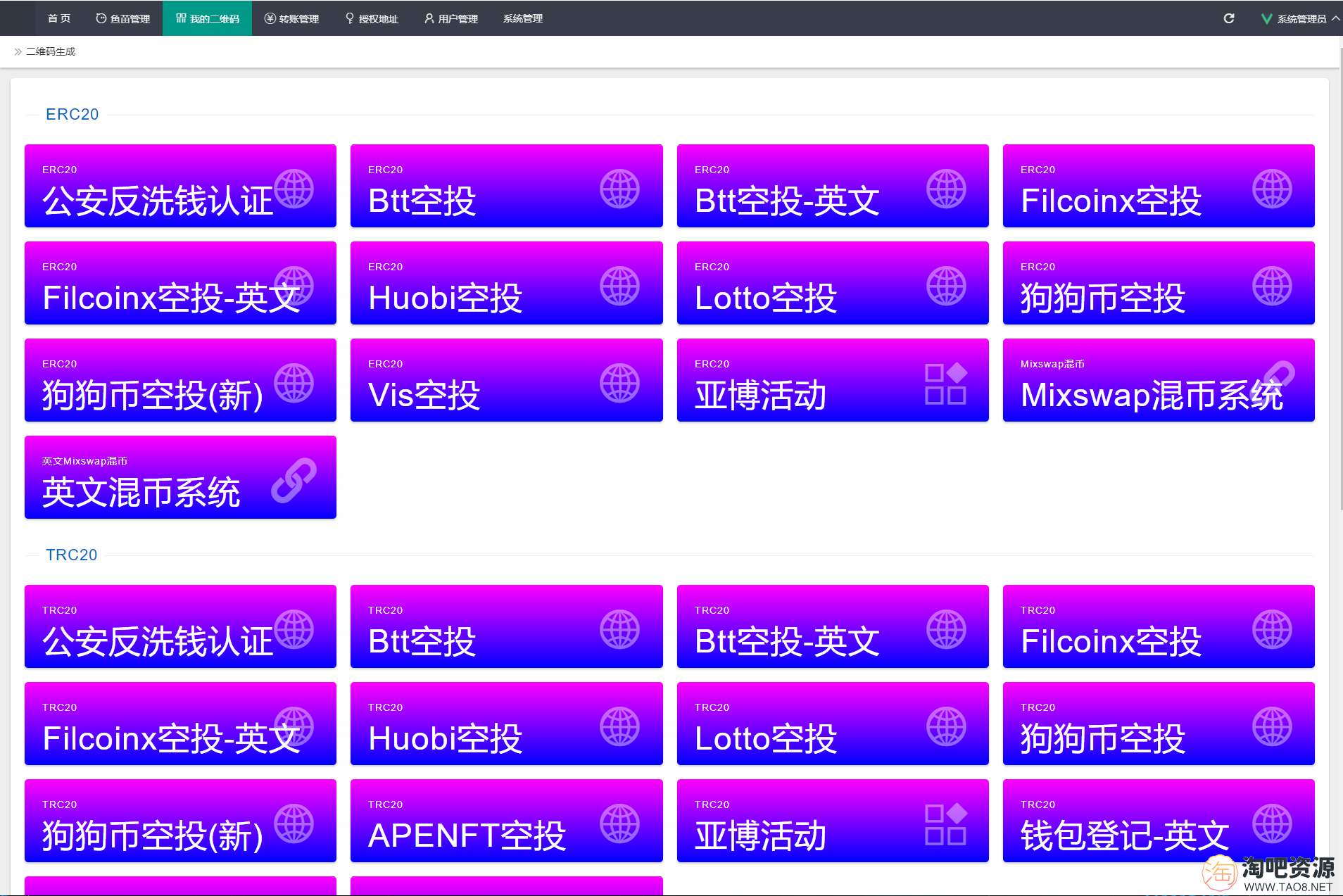This screenshot has height=896, width=1343.
Task: Expand the 系统管理员 user dropdown
Action: [x=1301, y=19]
